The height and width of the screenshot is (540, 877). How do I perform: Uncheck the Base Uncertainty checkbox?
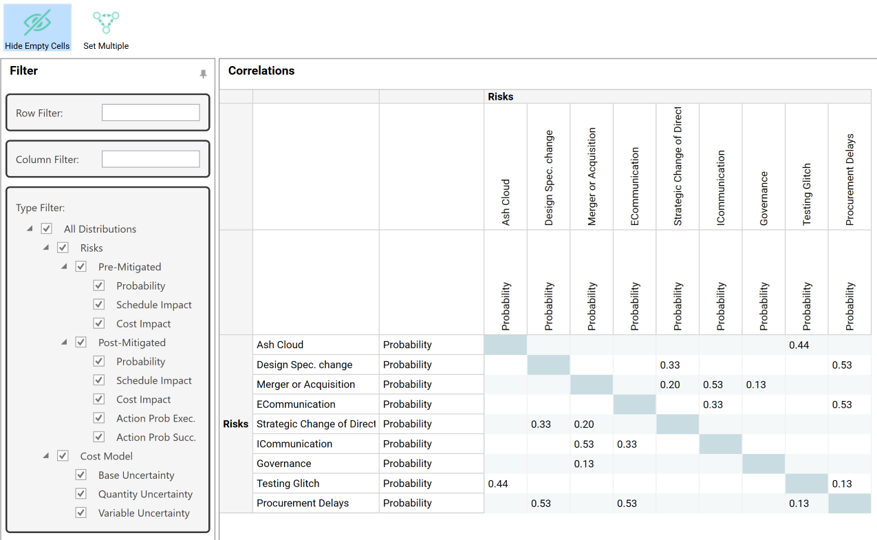(x=81, y=475)
